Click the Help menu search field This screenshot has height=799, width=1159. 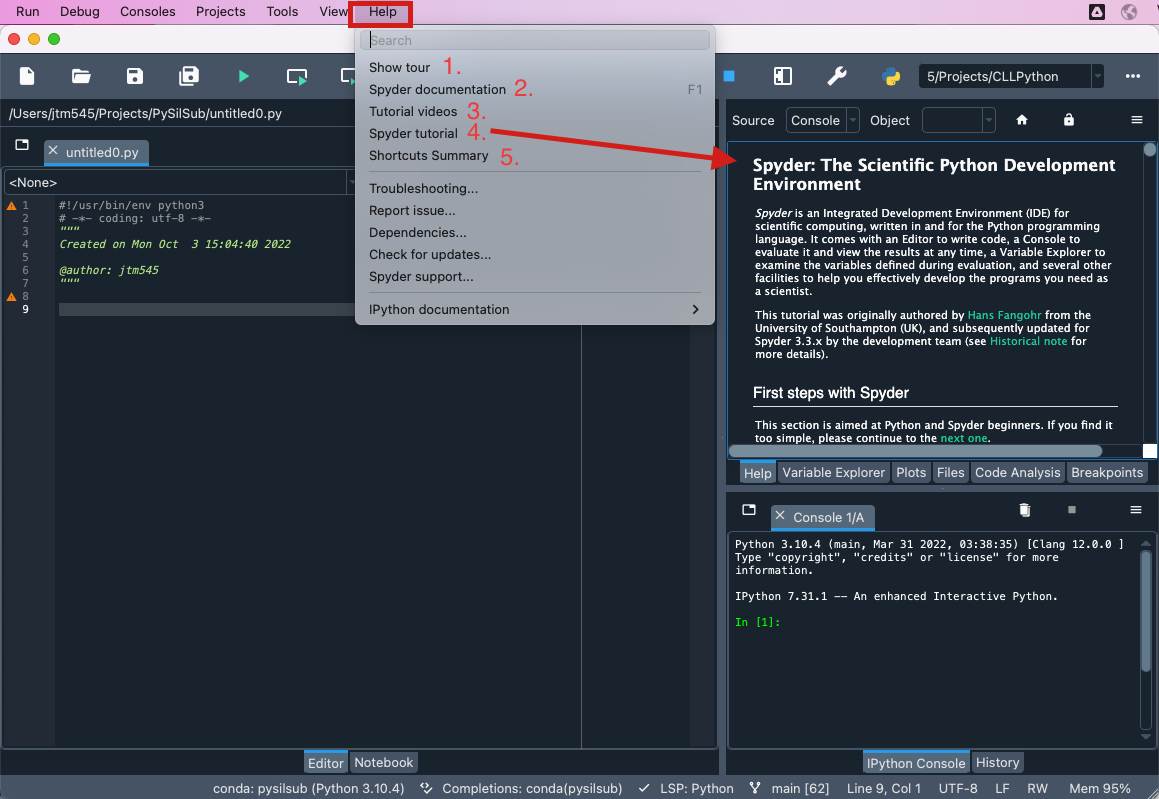(x=535, y=40)
